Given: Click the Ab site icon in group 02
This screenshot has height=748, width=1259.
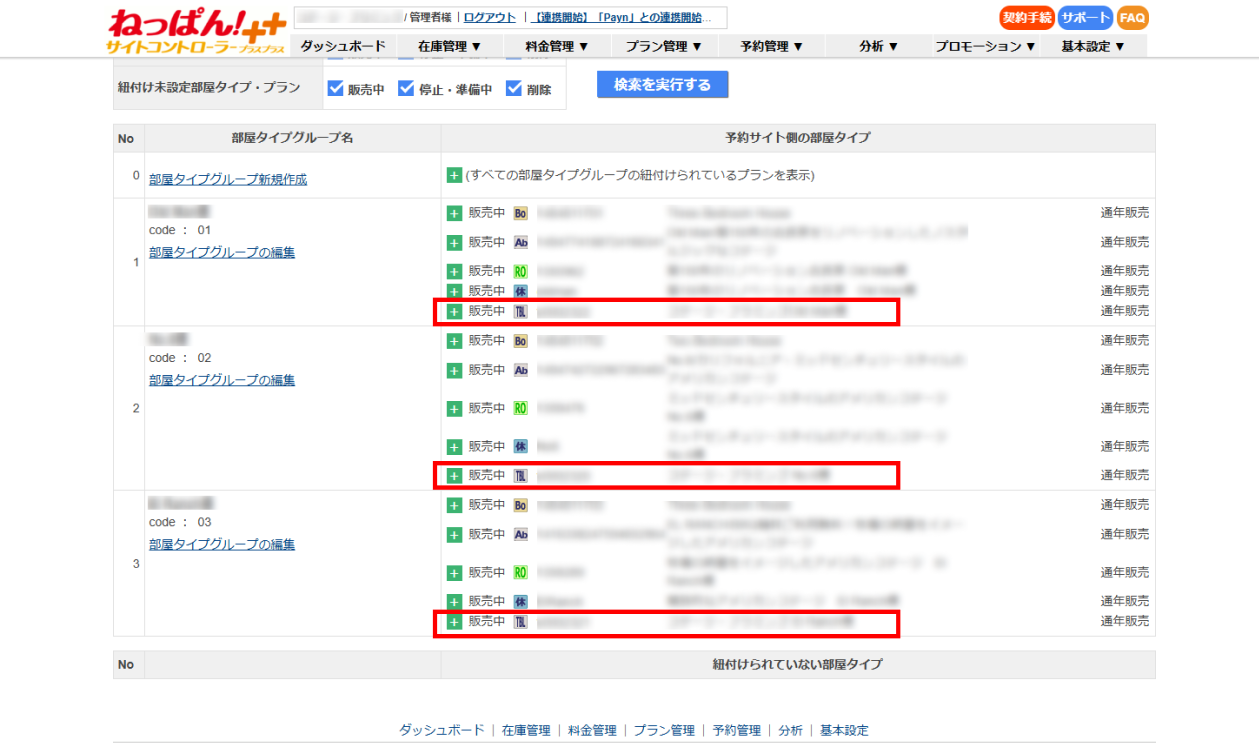Looking at the screenshot, I should [x=520, y=370].
